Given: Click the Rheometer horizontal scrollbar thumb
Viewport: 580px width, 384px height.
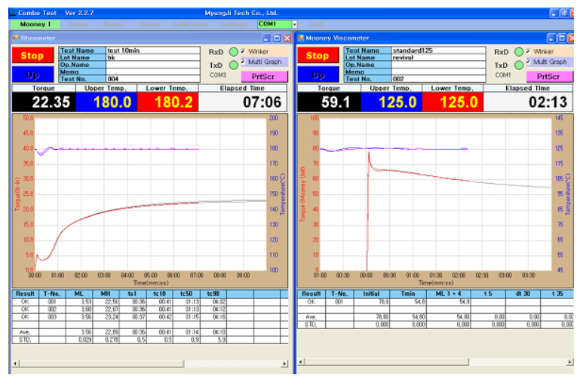Looking at the screenshot, I should [102, 364].
